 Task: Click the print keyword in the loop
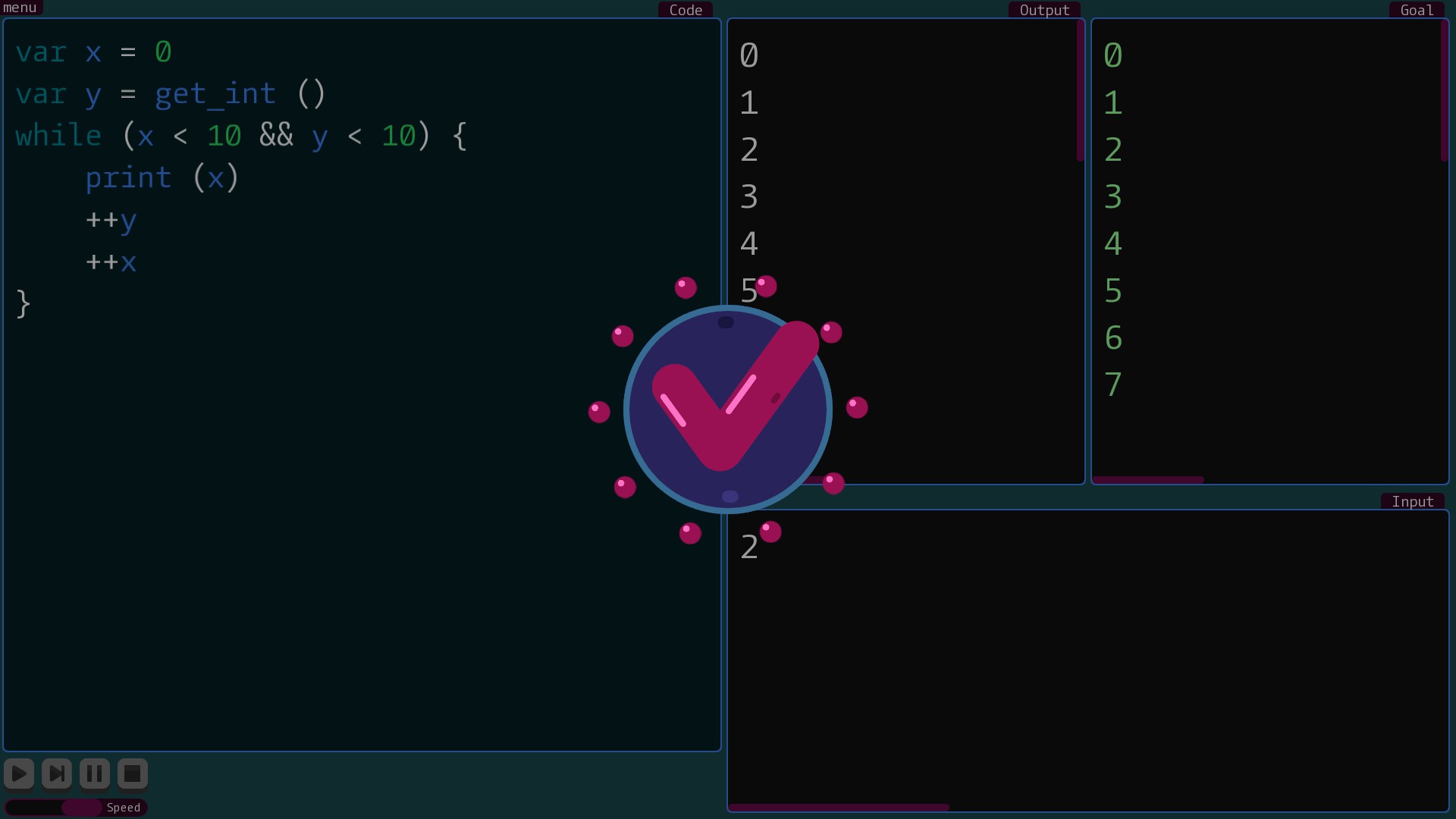[x=128, y=178]
